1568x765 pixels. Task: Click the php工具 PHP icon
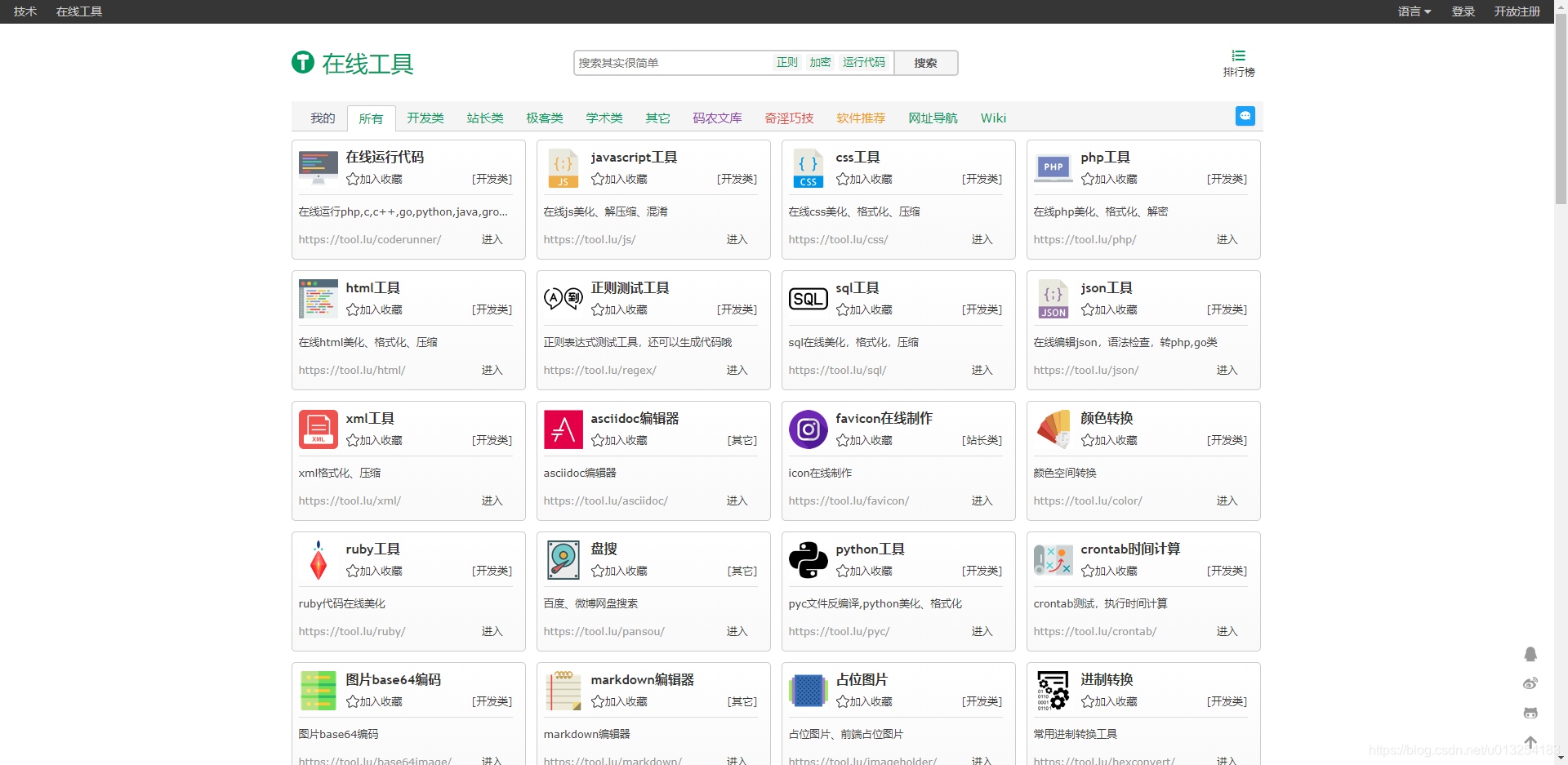pos(1053,168)
